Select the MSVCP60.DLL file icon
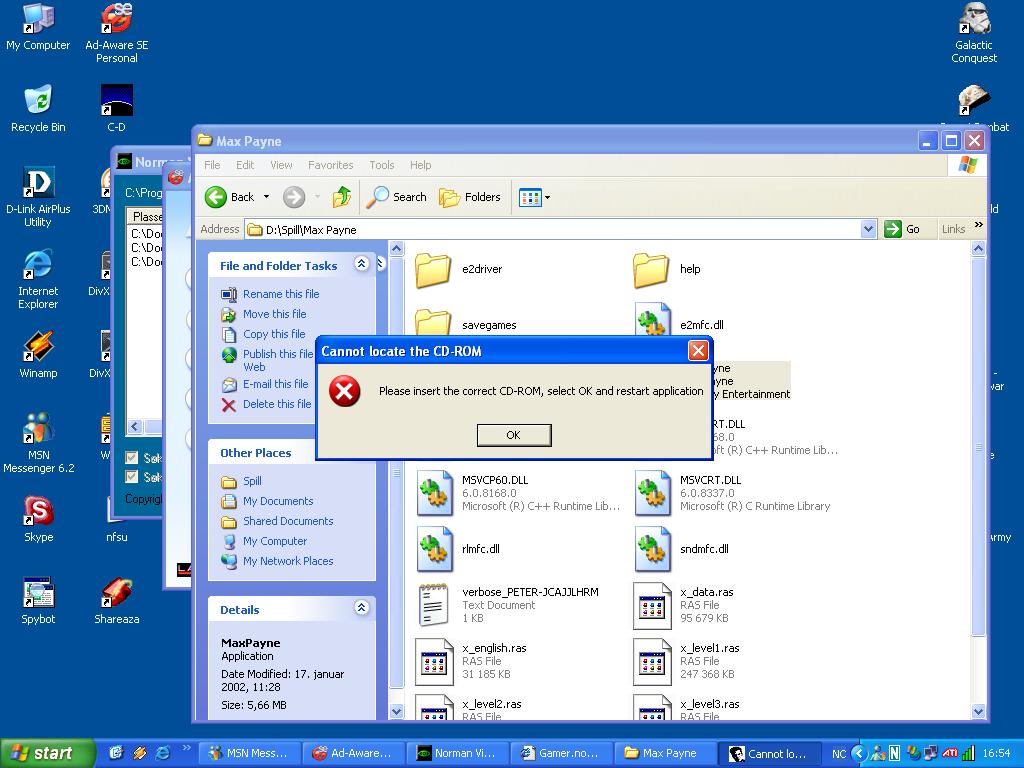The height and width of the screenshot is (768, 1024). click(435, 493)
